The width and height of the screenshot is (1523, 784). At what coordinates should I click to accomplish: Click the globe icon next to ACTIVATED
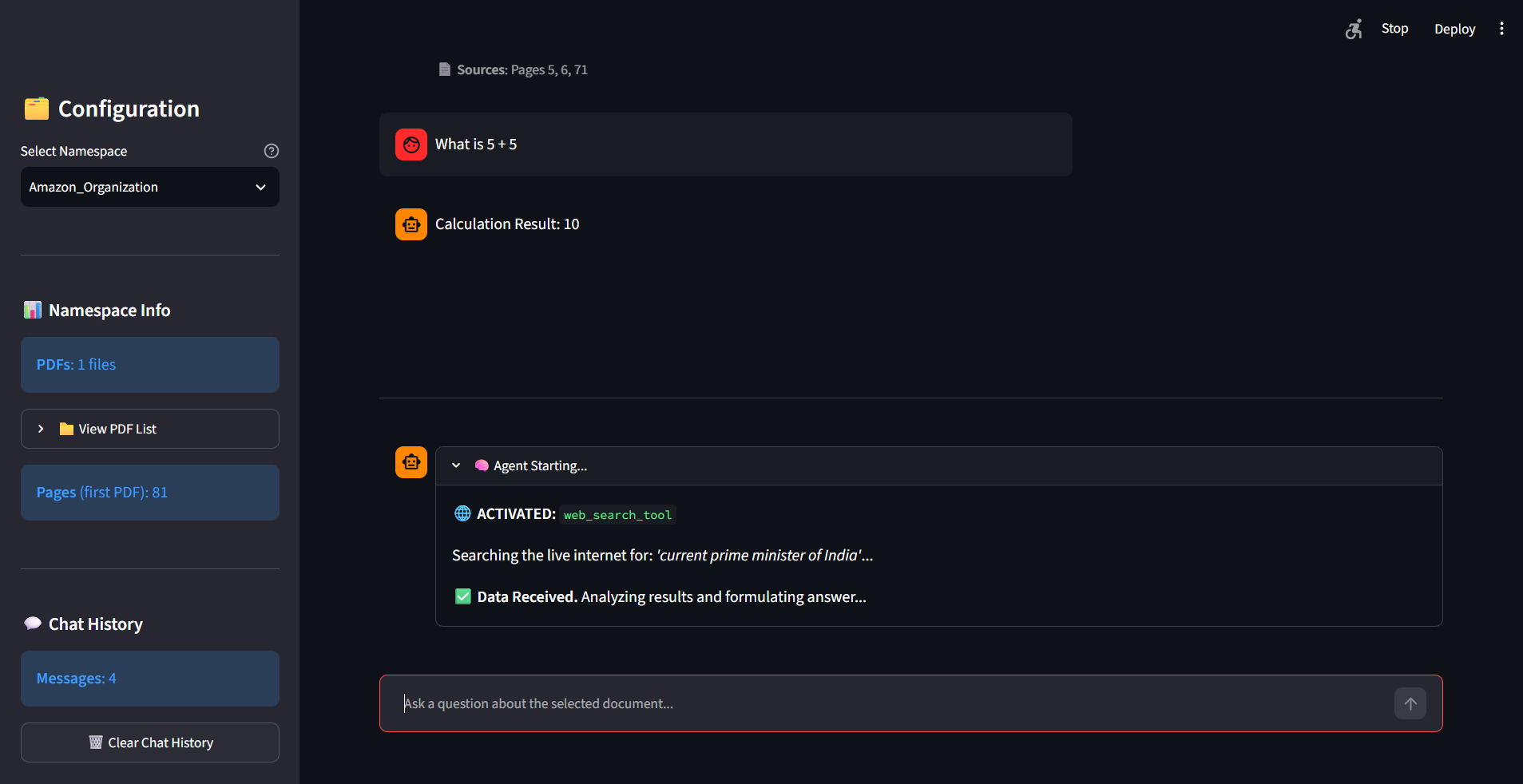462,513
